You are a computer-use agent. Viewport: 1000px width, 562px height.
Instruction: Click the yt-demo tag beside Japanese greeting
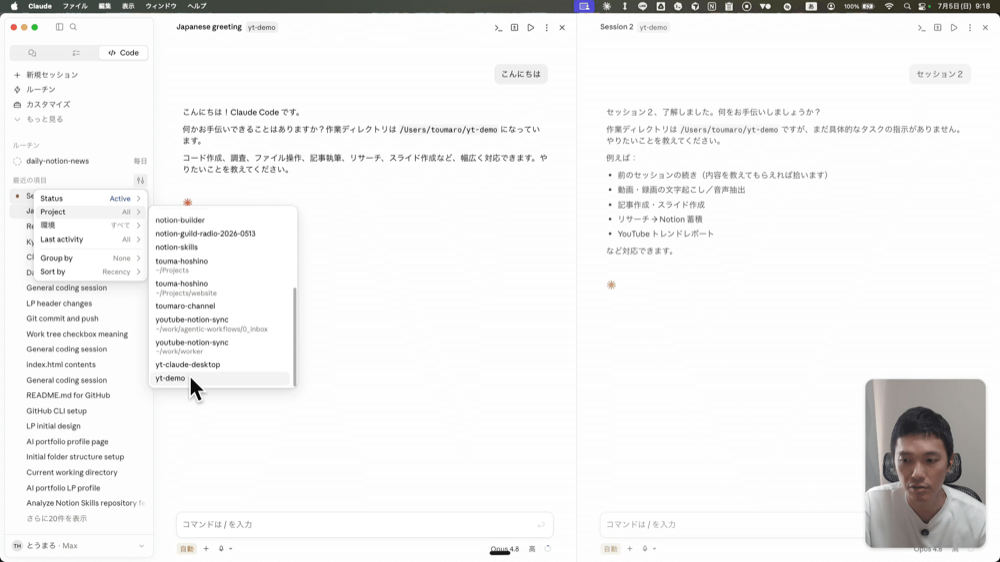coord(261,27)
